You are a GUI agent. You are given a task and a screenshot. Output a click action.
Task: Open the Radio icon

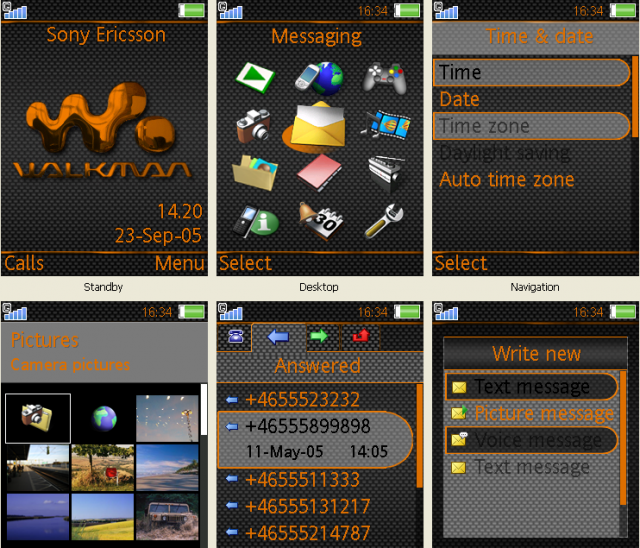coord(386,173)
